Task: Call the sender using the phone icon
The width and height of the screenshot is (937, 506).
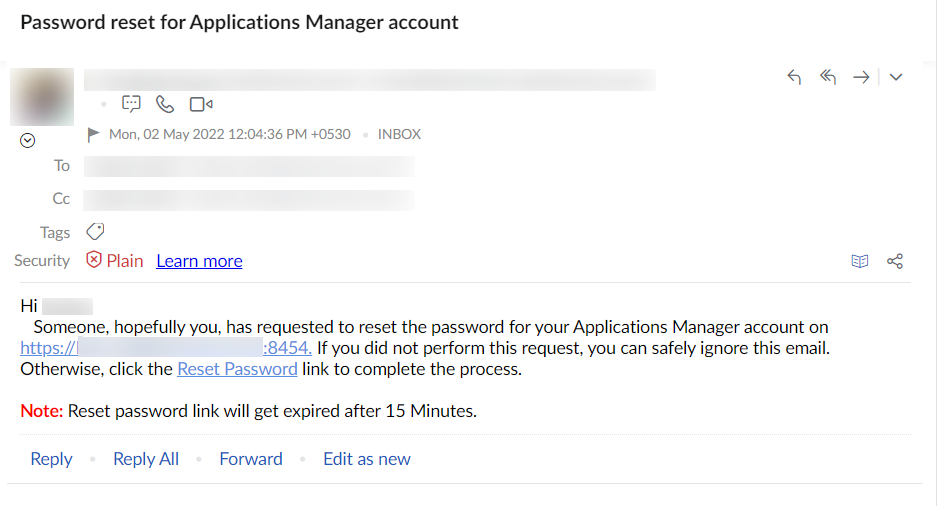Action: 165,104
